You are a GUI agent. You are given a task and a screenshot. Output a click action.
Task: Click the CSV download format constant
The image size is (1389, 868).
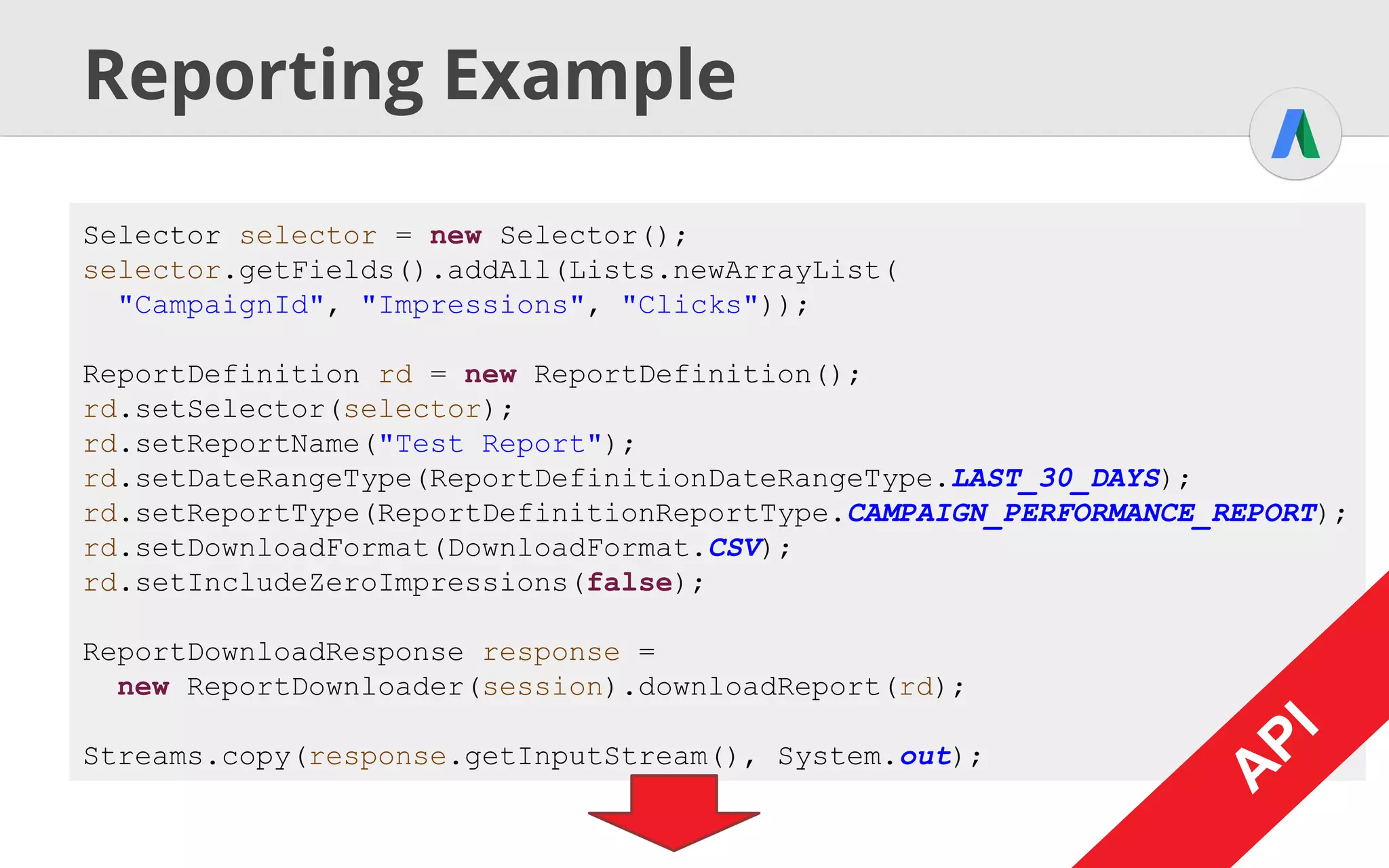pos(735,548)
